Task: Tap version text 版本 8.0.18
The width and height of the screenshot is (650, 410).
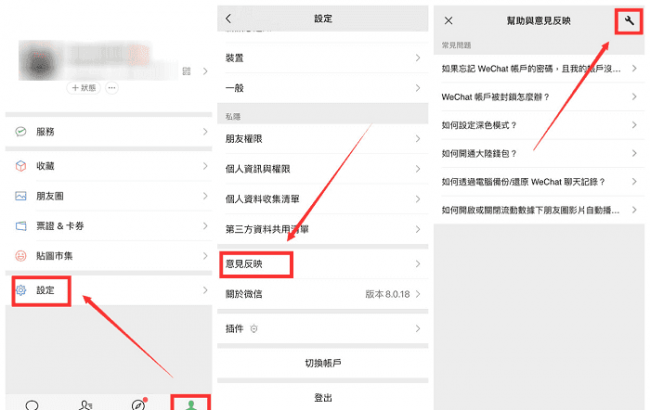Action: tap(387, 294)
